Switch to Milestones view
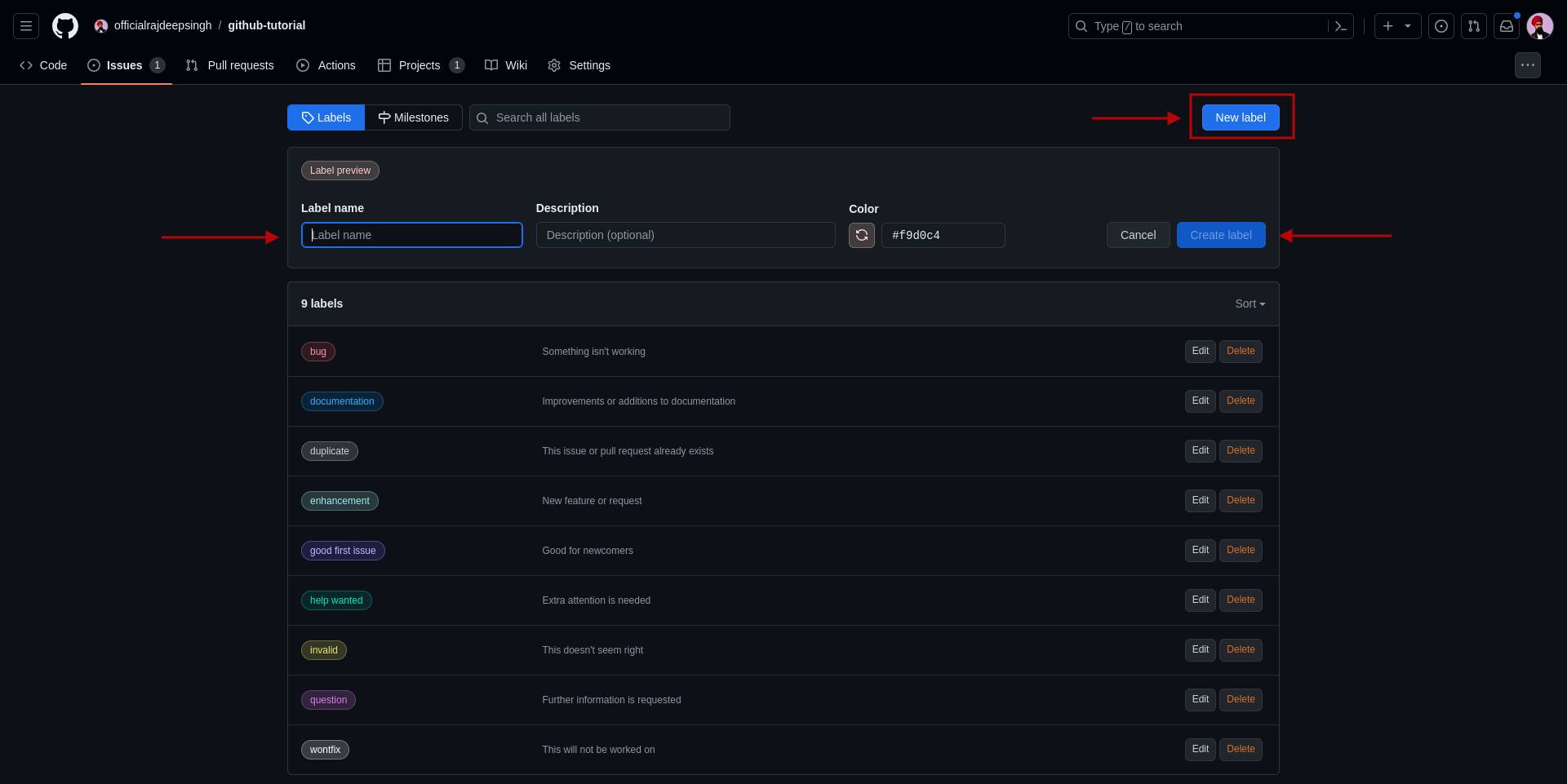Viewport: 1567px width, 784px height. [414, 117]
